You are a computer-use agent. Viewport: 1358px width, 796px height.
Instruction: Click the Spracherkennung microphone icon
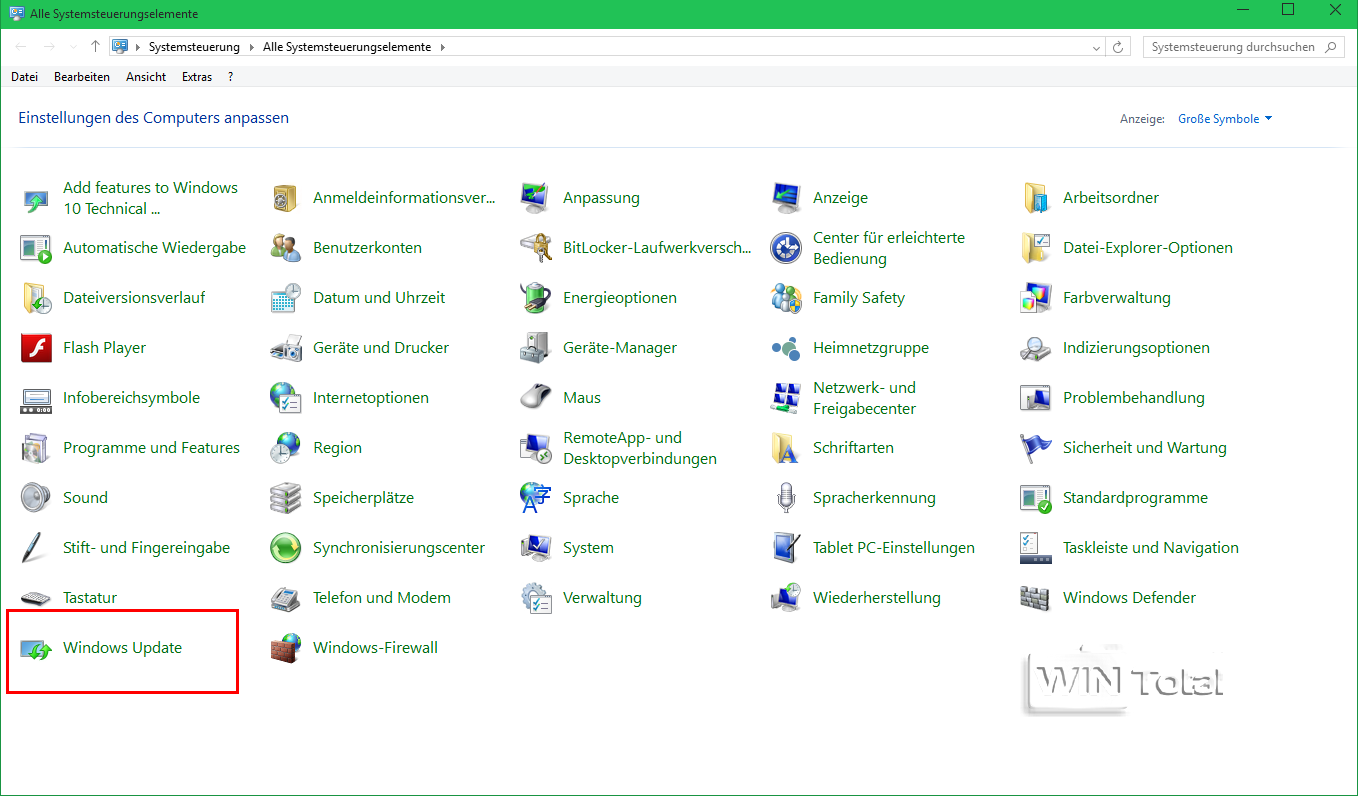[786, 498]
